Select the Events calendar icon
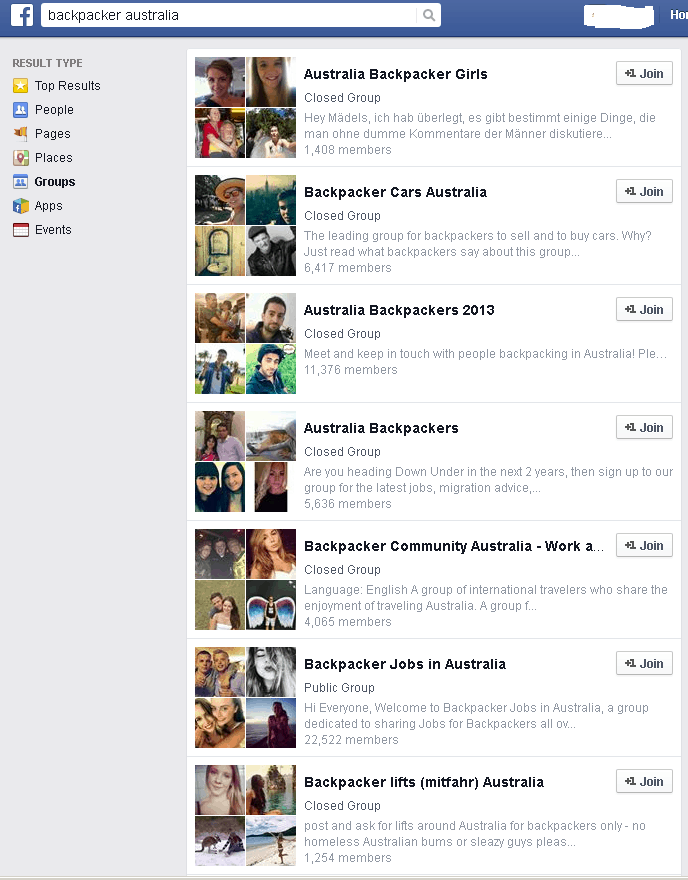The height and width of the screenshot is (880, 688). [21, 230]
